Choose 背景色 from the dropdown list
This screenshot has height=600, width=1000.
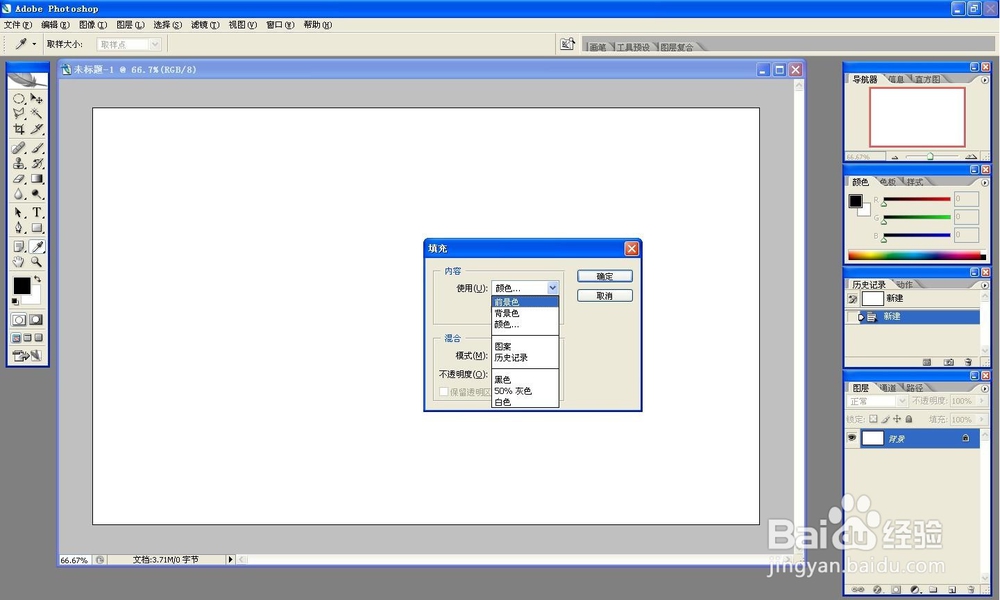[525, 313]
